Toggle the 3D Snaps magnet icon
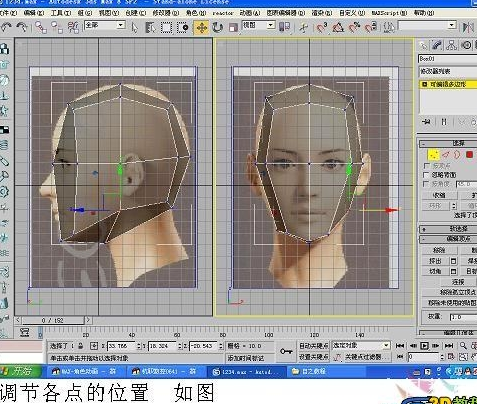 click(x=321, y=27)
